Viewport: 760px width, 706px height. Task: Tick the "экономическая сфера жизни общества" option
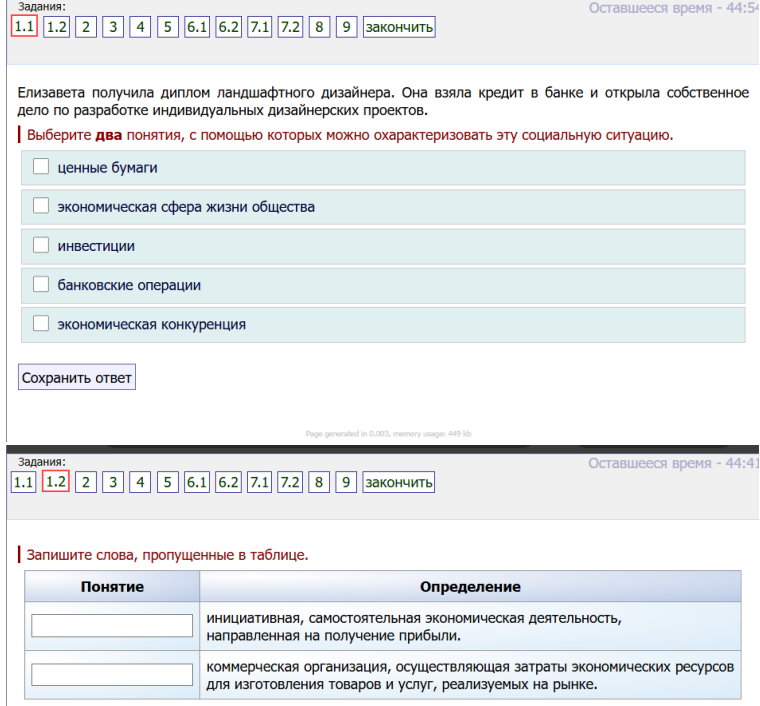click(41, 207)
